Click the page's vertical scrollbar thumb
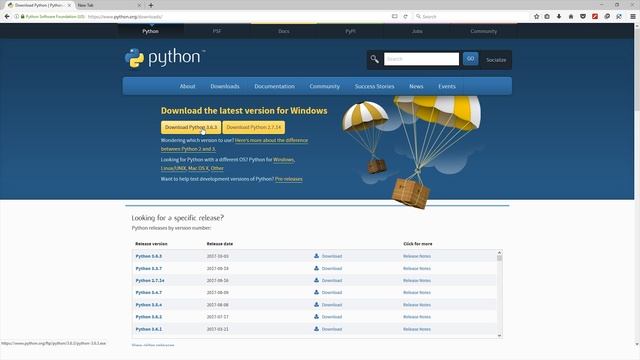 [x=637, y=69]
